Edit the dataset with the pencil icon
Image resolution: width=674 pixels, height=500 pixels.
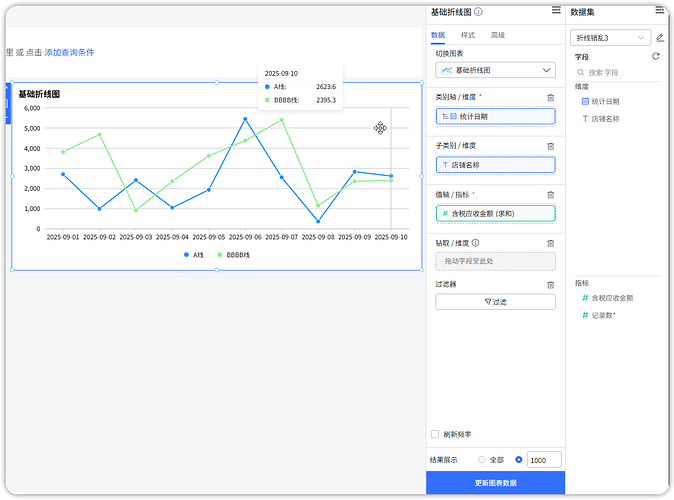point(660,38)
